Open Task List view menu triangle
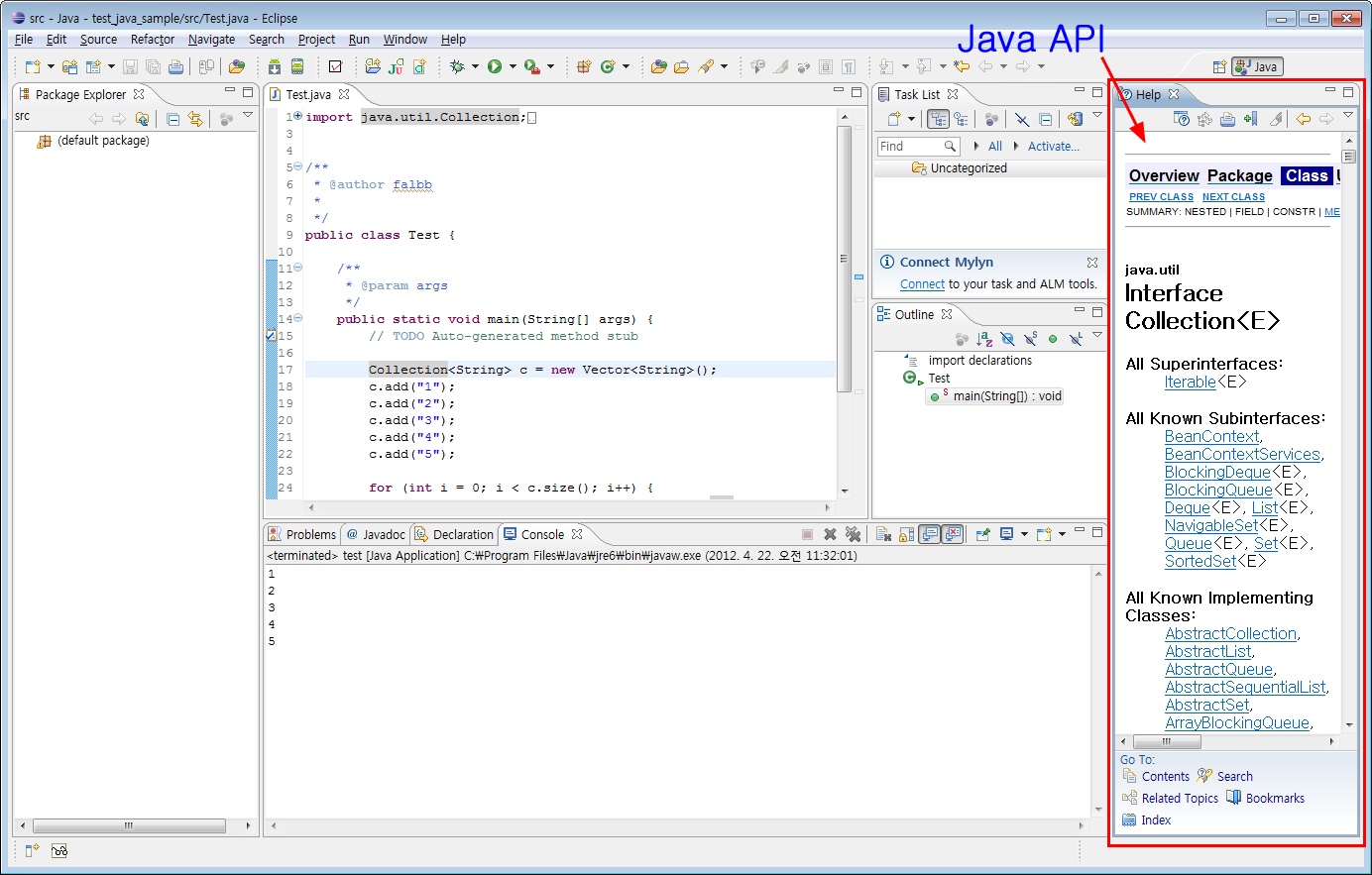 [1097, 115]
